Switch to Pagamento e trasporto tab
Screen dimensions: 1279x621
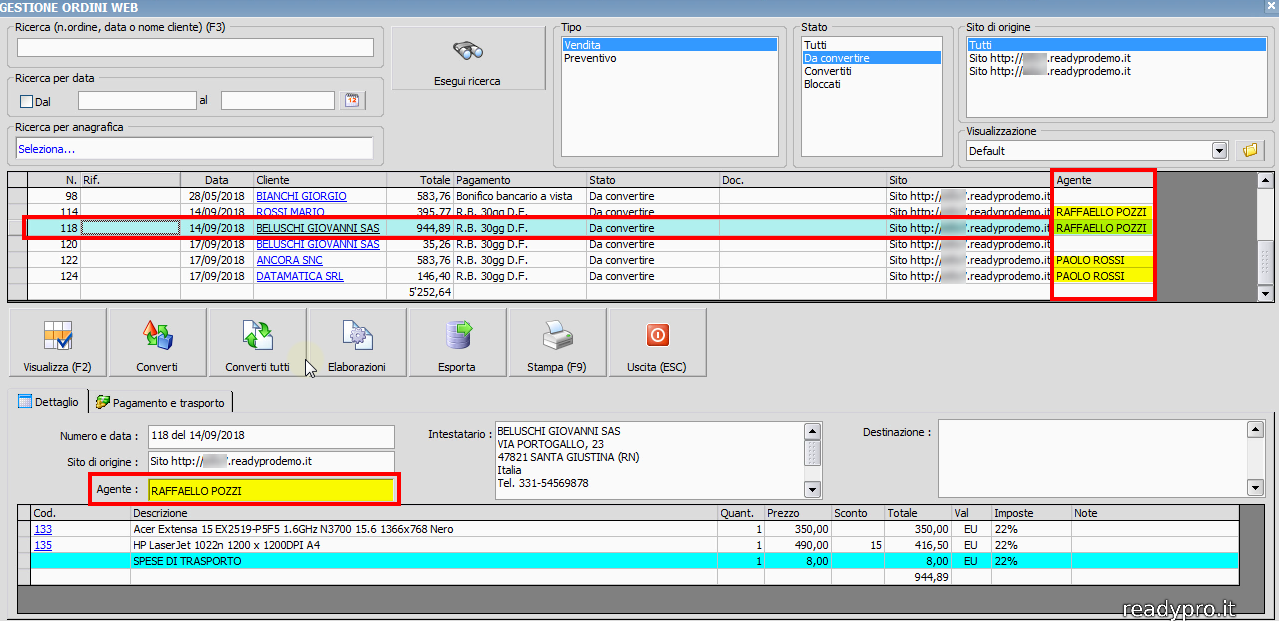(x=161, y=402)
